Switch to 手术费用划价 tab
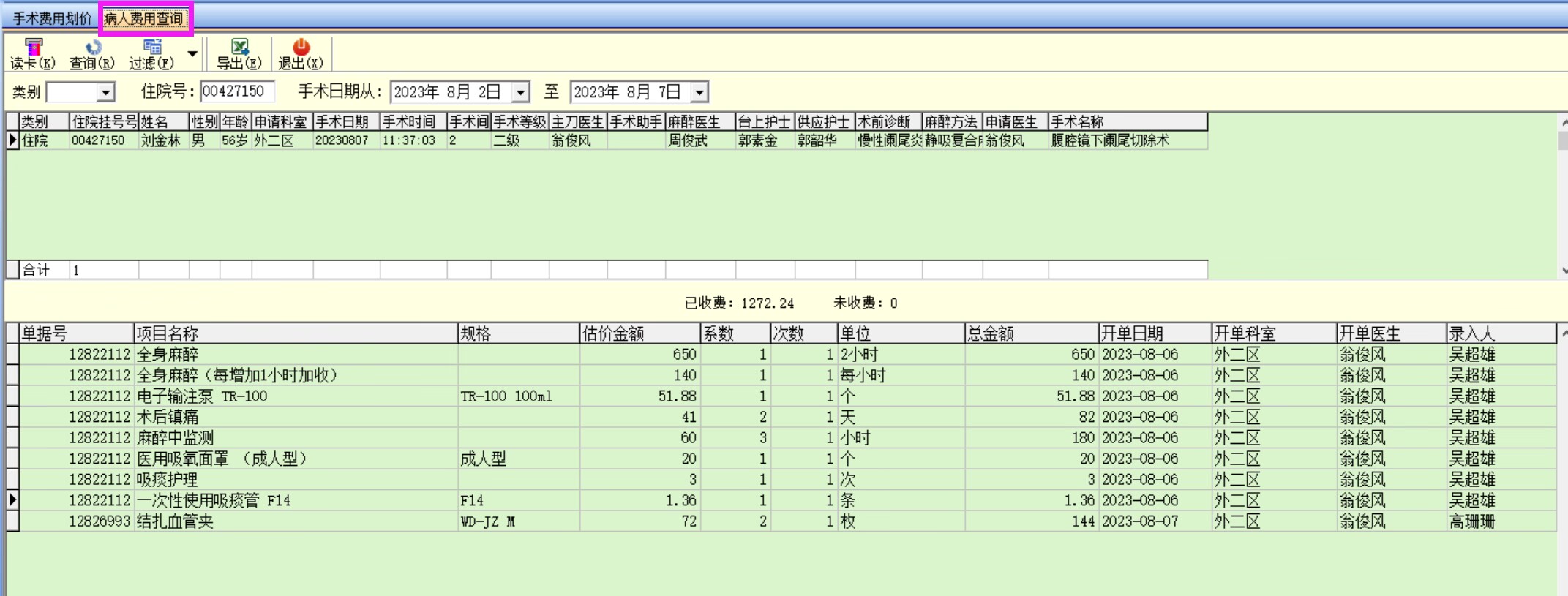 (x=52, y=18)
